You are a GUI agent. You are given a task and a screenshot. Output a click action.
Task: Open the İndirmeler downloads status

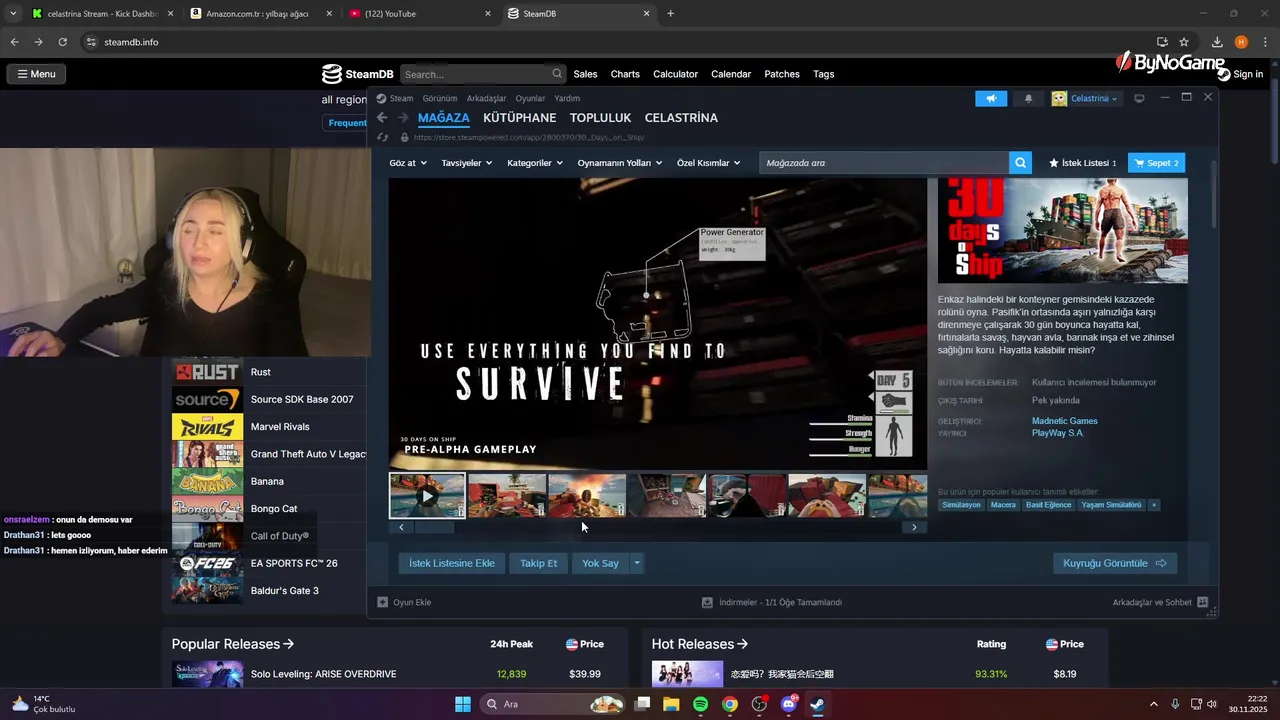pyautogui.click(x=772, y=602)
